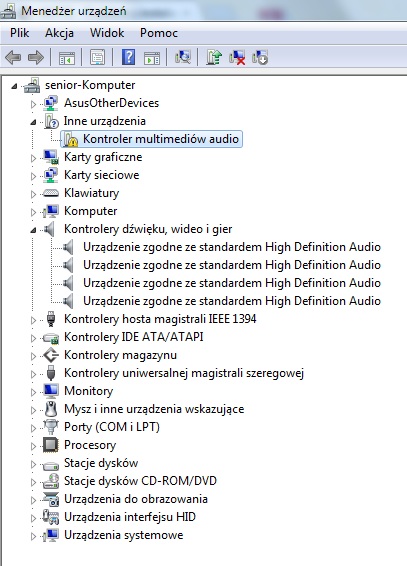Viewport: 407px width, 566px height.
Task: Expand the Karty graficzne category
Action: 33,158
